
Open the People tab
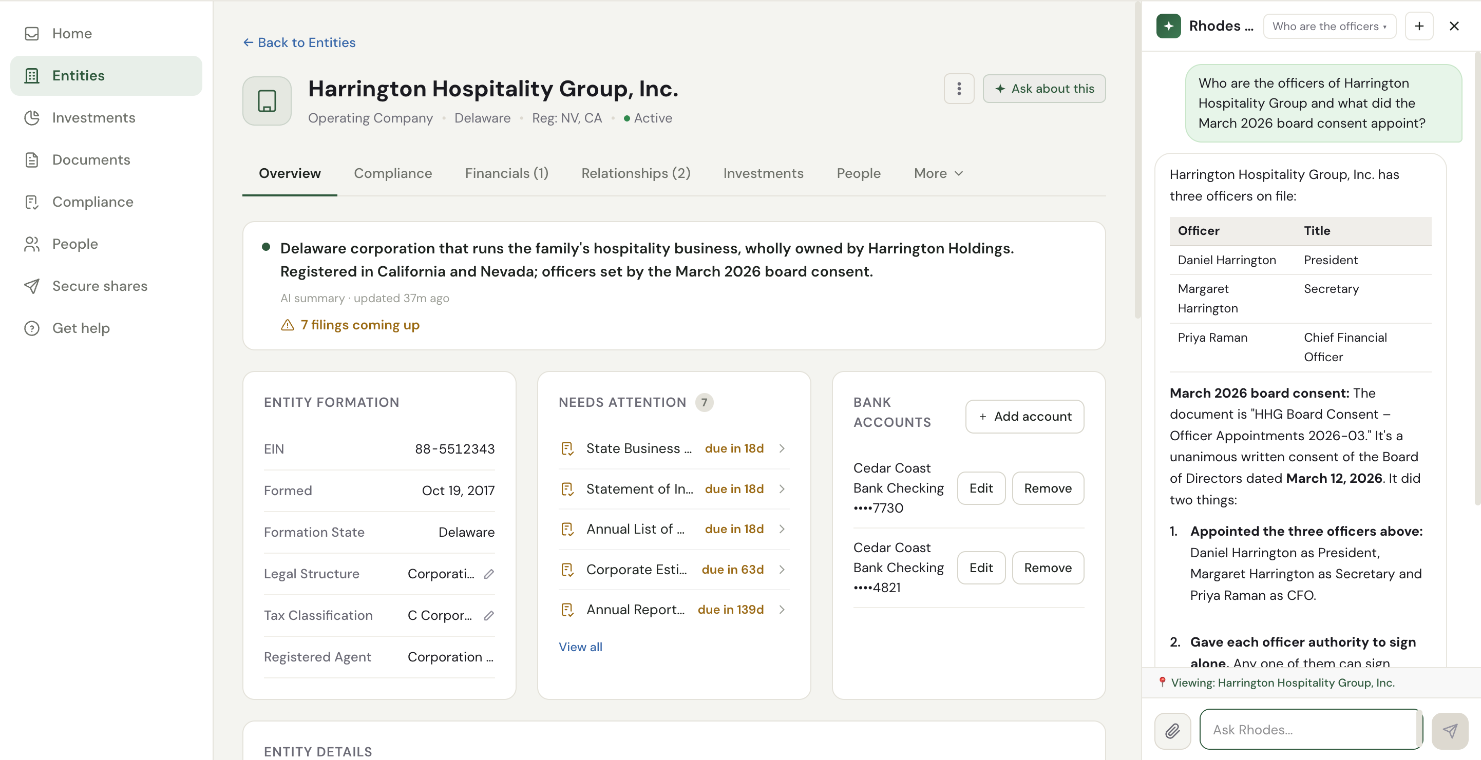859,173
